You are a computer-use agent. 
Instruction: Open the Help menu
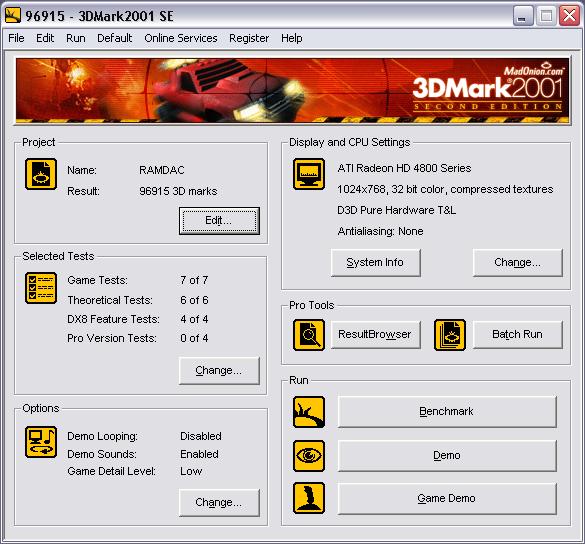click(x=292, y=38)
